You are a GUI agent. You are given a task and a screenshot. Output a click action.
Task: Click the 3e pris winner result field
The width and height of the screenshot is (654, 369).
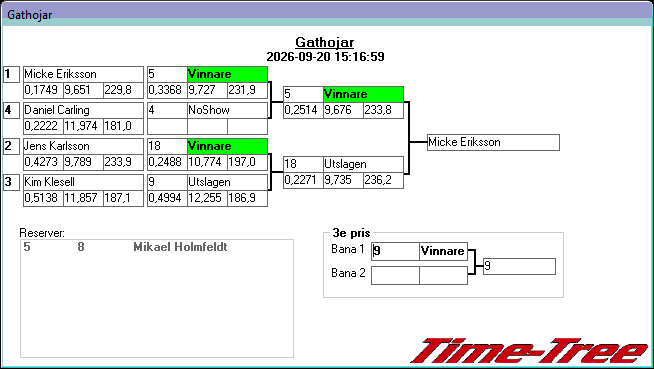pyautogui.click(x=520, y=266)
